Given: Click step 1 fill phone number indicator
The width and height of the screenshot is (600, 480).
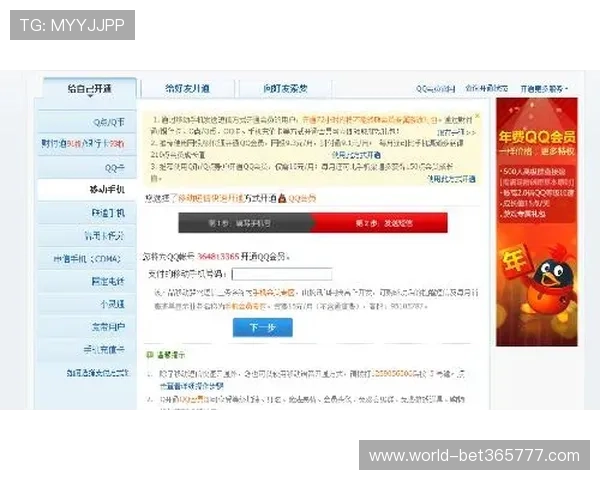Looking at the screenshot, I should click(245, 223).
